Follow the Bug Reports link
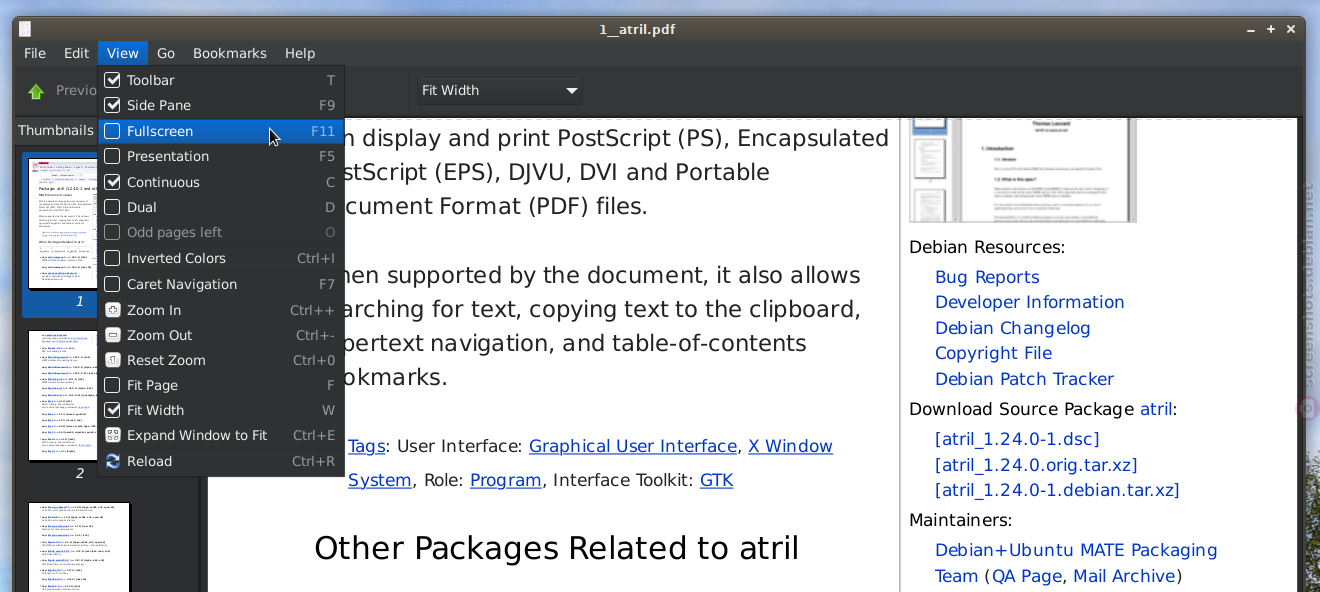 pyautogui.click(x=987, y=277)
